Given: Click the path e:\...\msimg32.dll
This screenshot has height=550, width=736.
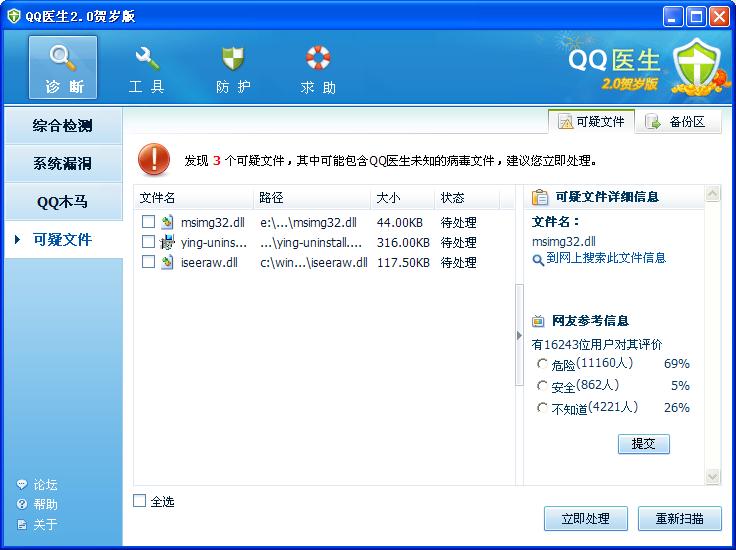Looking at the screenshot, I should [x=308, y=222].
